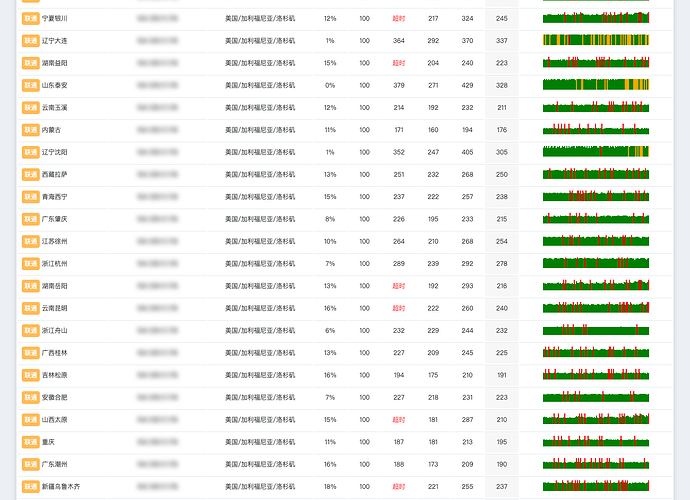Click 美国/加利福尼亚/洛杉矶 in 广西桂林 row
The width and height of the screenshot is (690, 500).
point(260,353)
